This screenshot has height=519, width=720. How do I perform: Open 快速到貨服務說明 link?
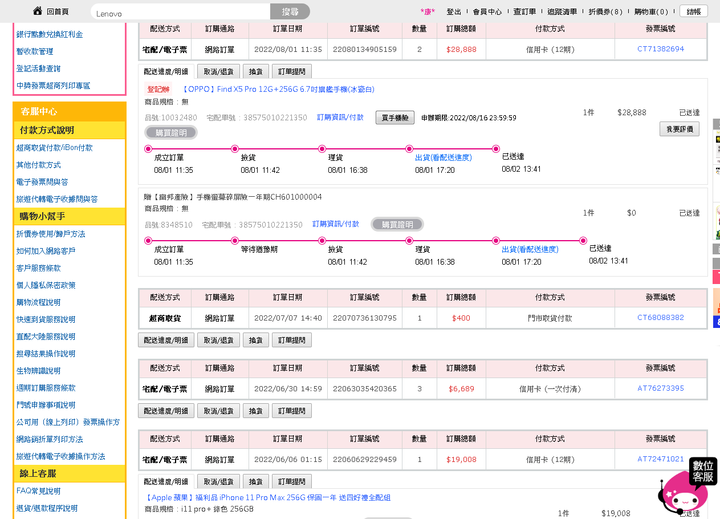tap(46, 319)
